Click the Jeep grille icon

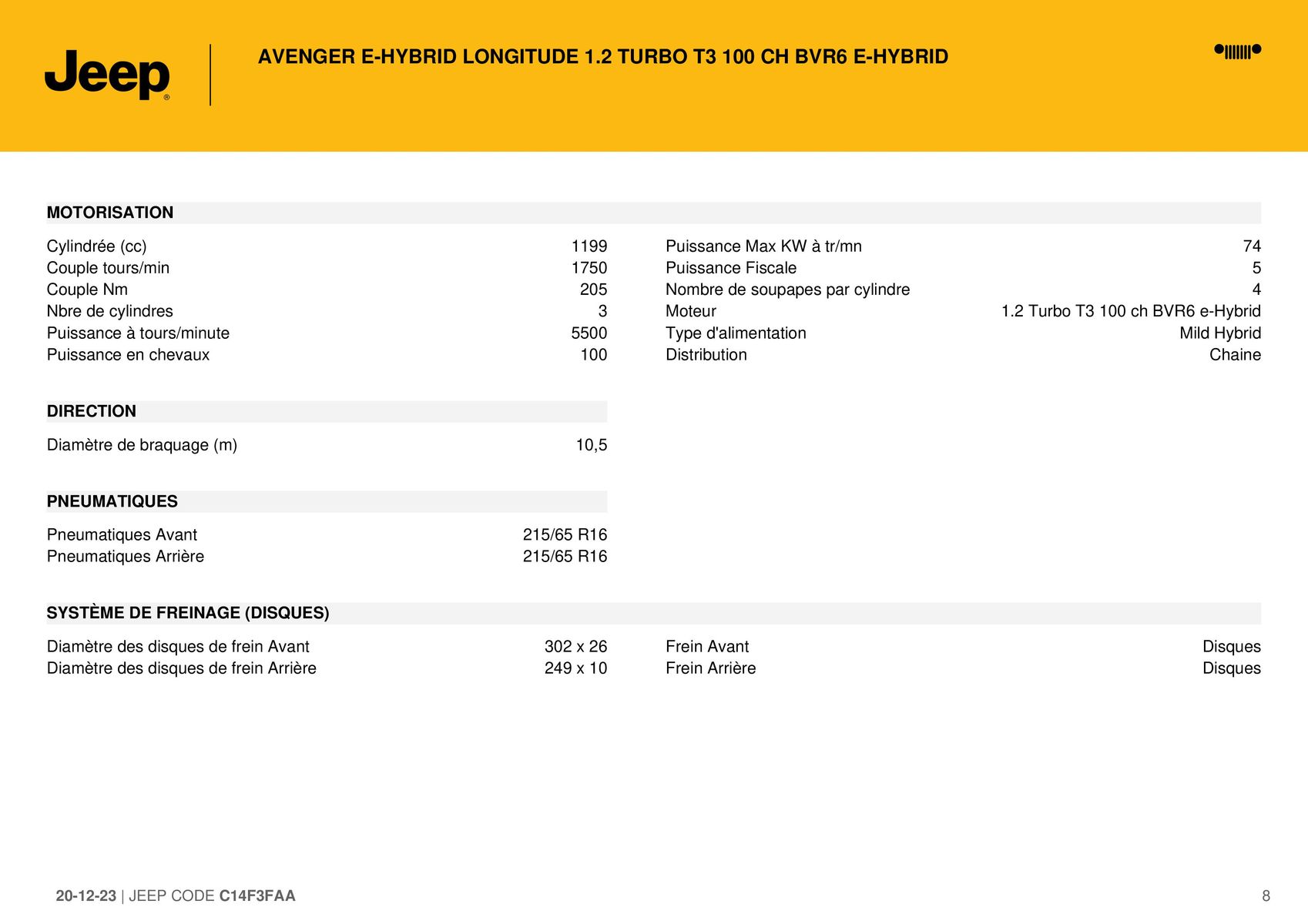coord(1238,51)
